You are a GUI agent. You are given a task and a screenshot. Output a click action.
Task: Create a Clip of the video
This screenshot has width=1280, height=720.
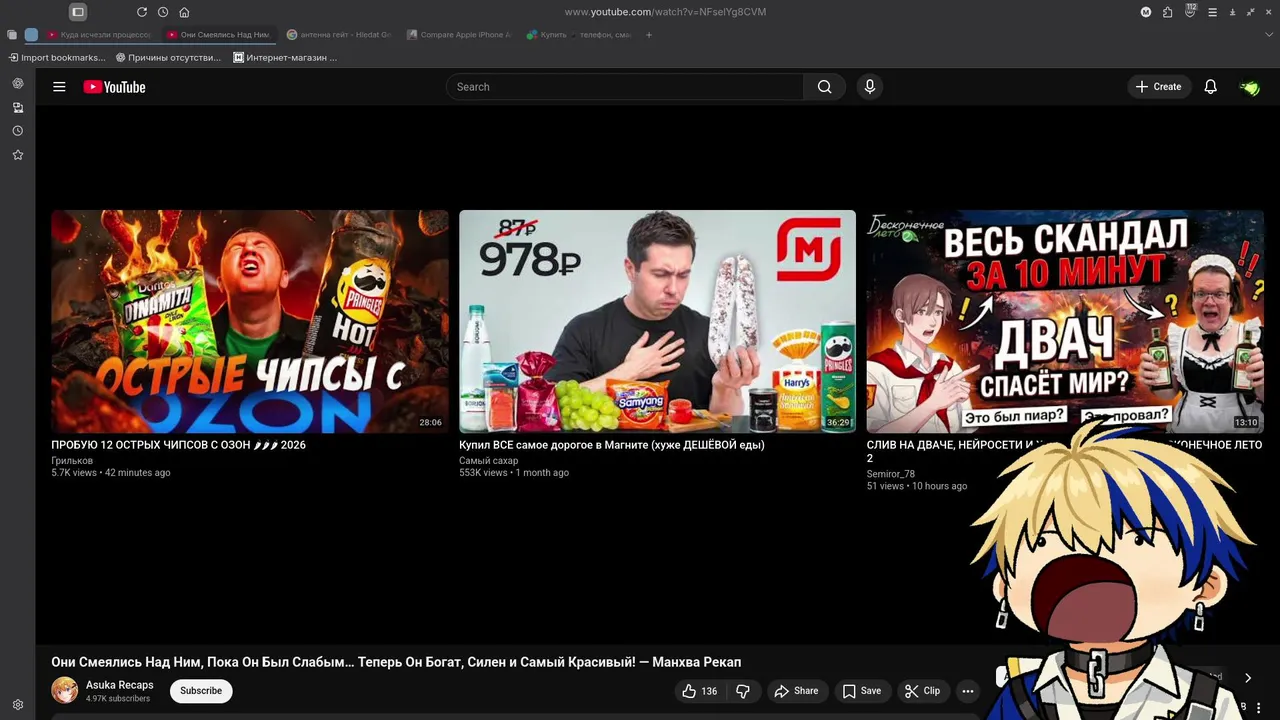[922, 691]
